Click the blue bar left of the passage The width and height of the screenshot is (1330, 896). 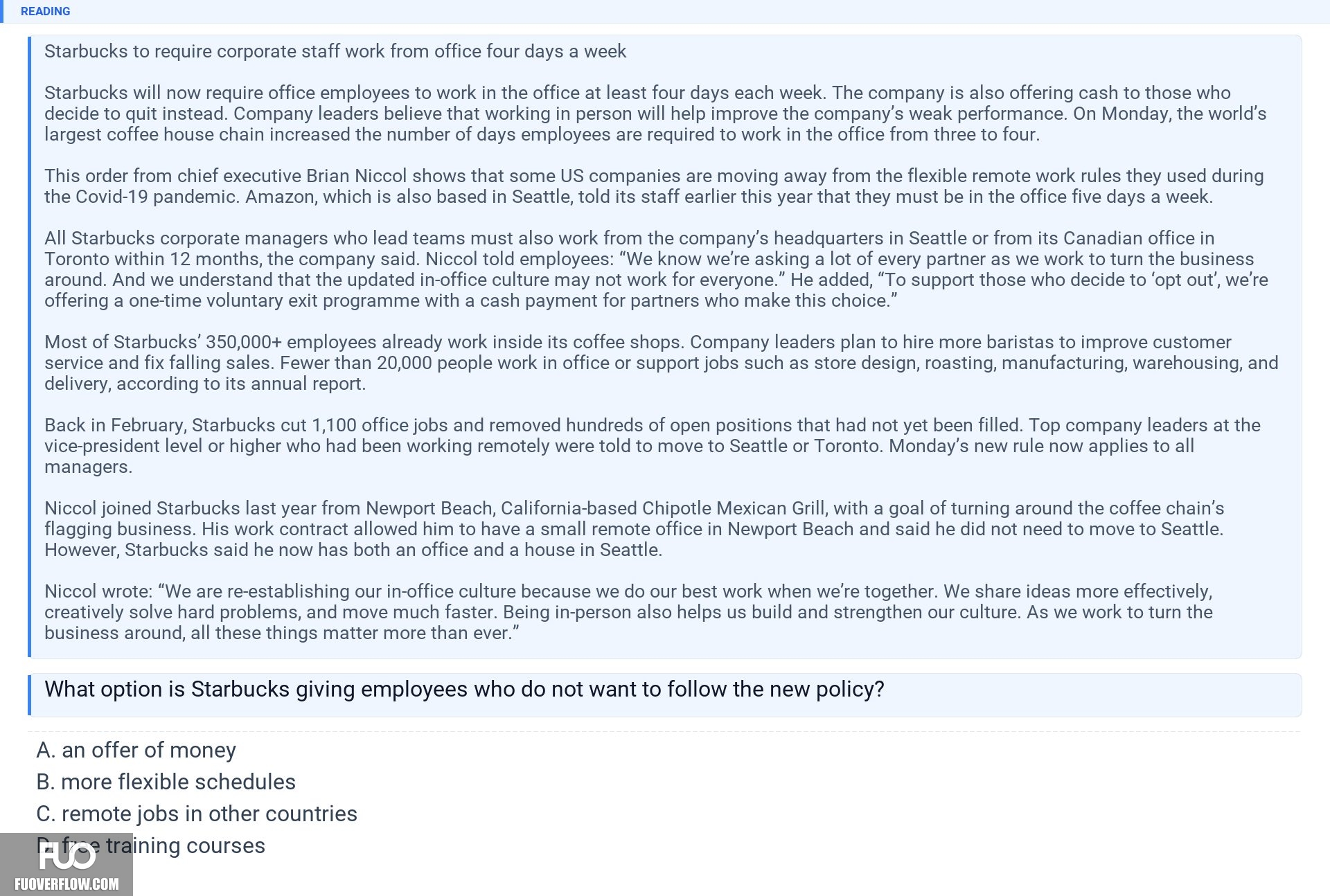pos(29,346)
